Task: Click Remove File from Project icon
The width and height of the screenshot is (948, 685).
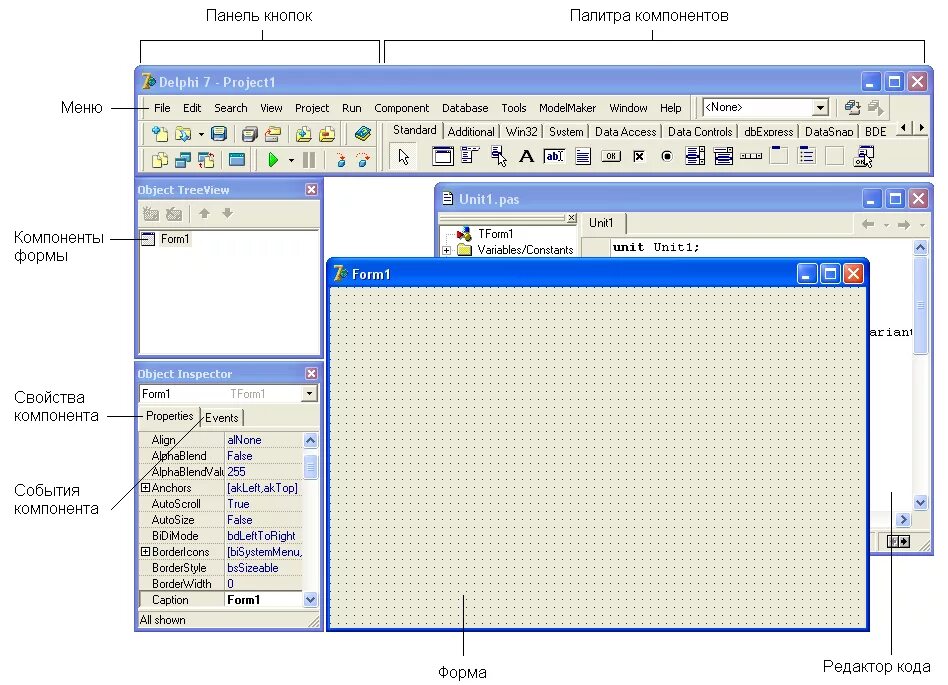Action: point(327,134)
